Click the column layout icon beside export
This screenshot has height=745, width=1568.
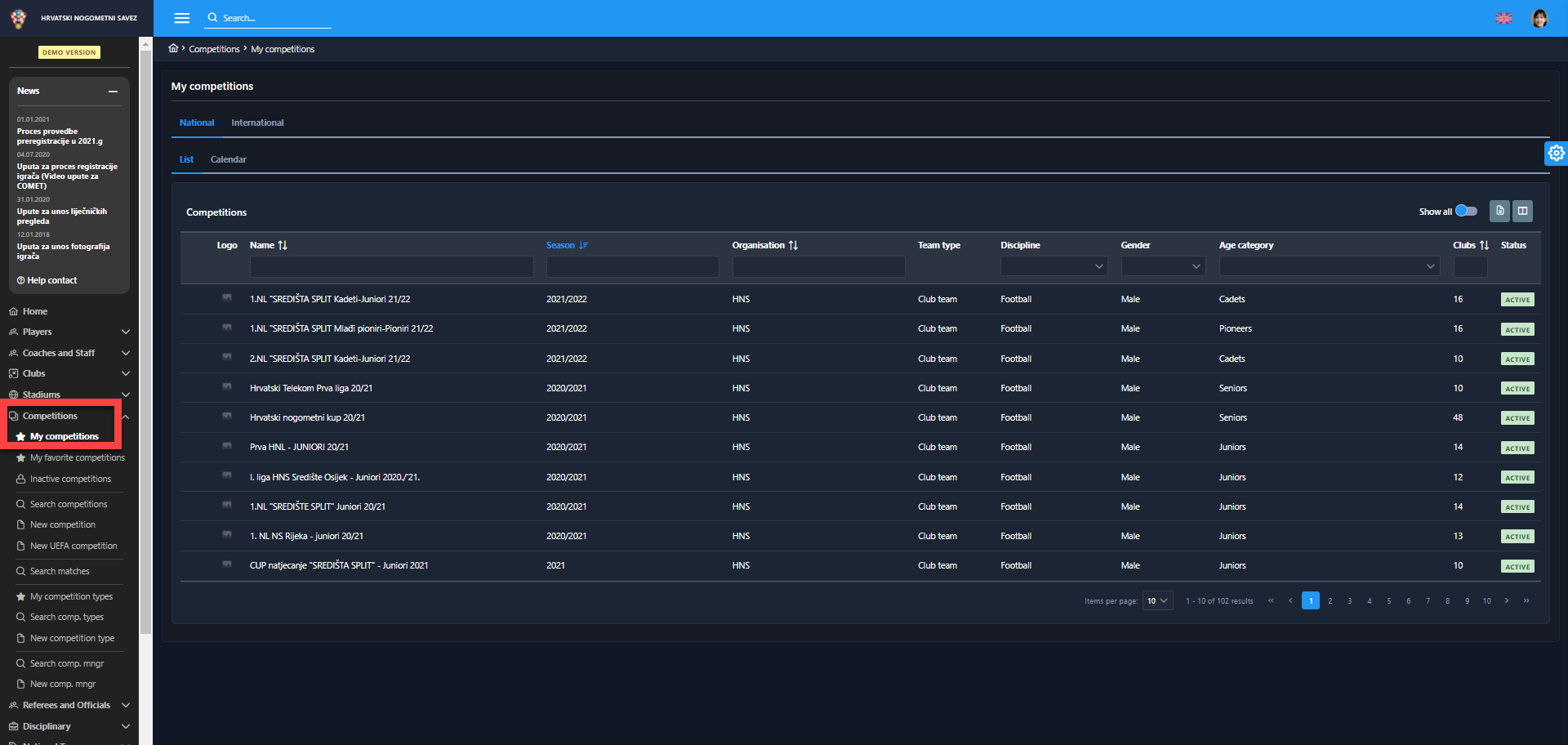[x=1522, y=211]
